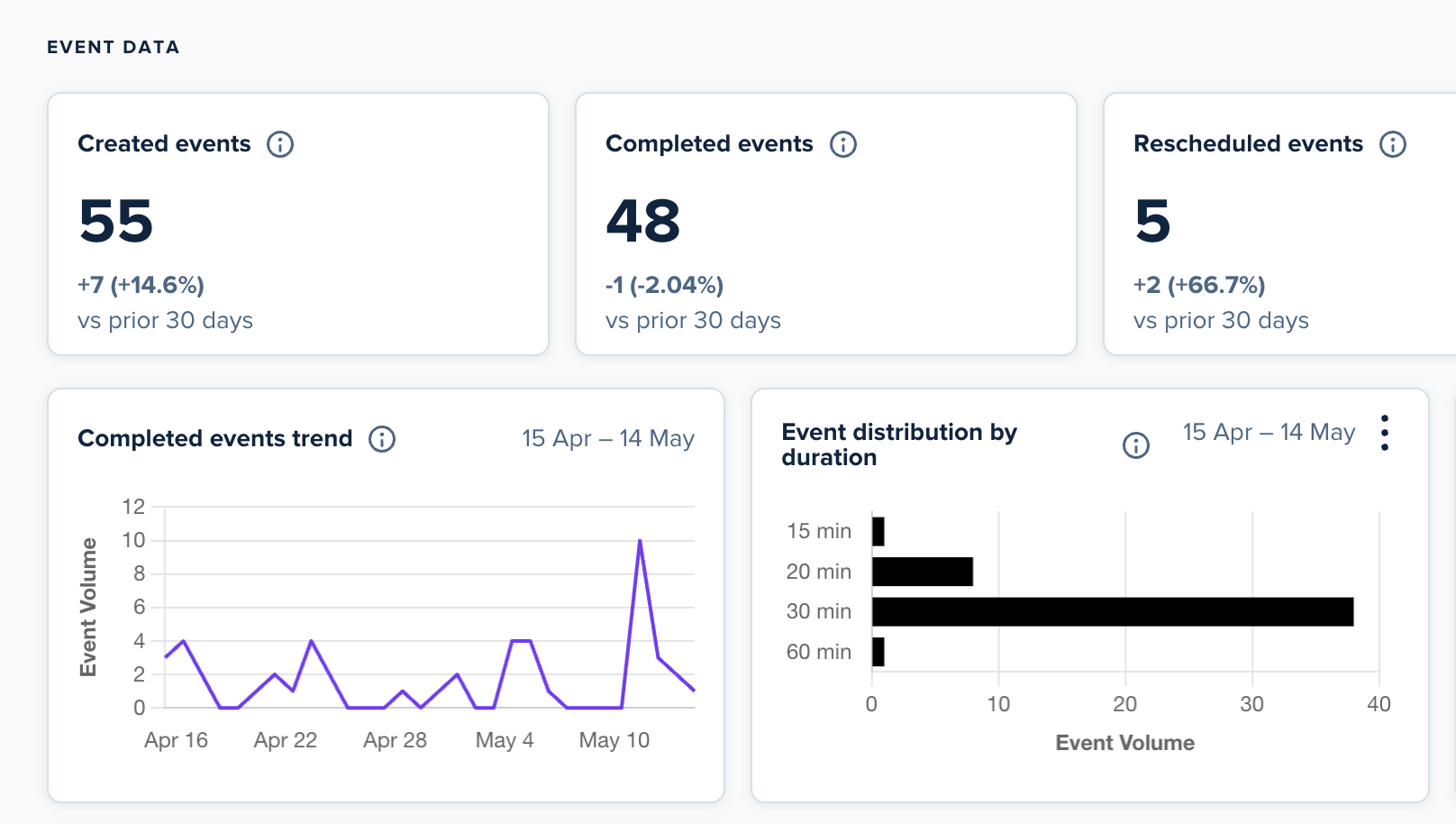This screenshot has width=1456, height=824.
Task: Click the Event distribution by duration title
Action: pos(899,444)
